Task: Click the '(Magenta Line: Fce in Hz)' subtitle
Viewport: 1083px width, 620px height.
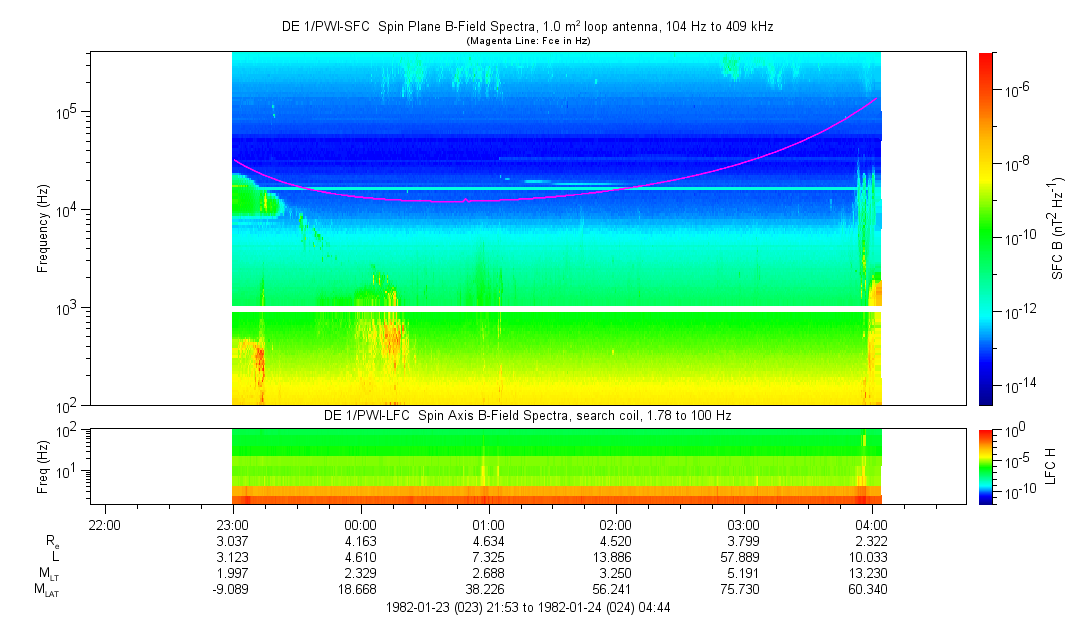Action: [x=526, y=41]
